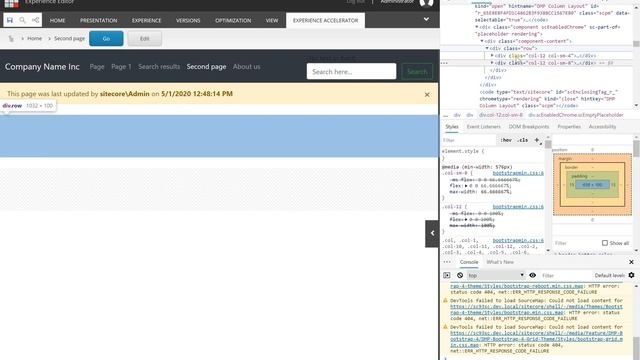Switch to the Properties tab in DevTools
This screenshot has height=360, width=640.
569,127
